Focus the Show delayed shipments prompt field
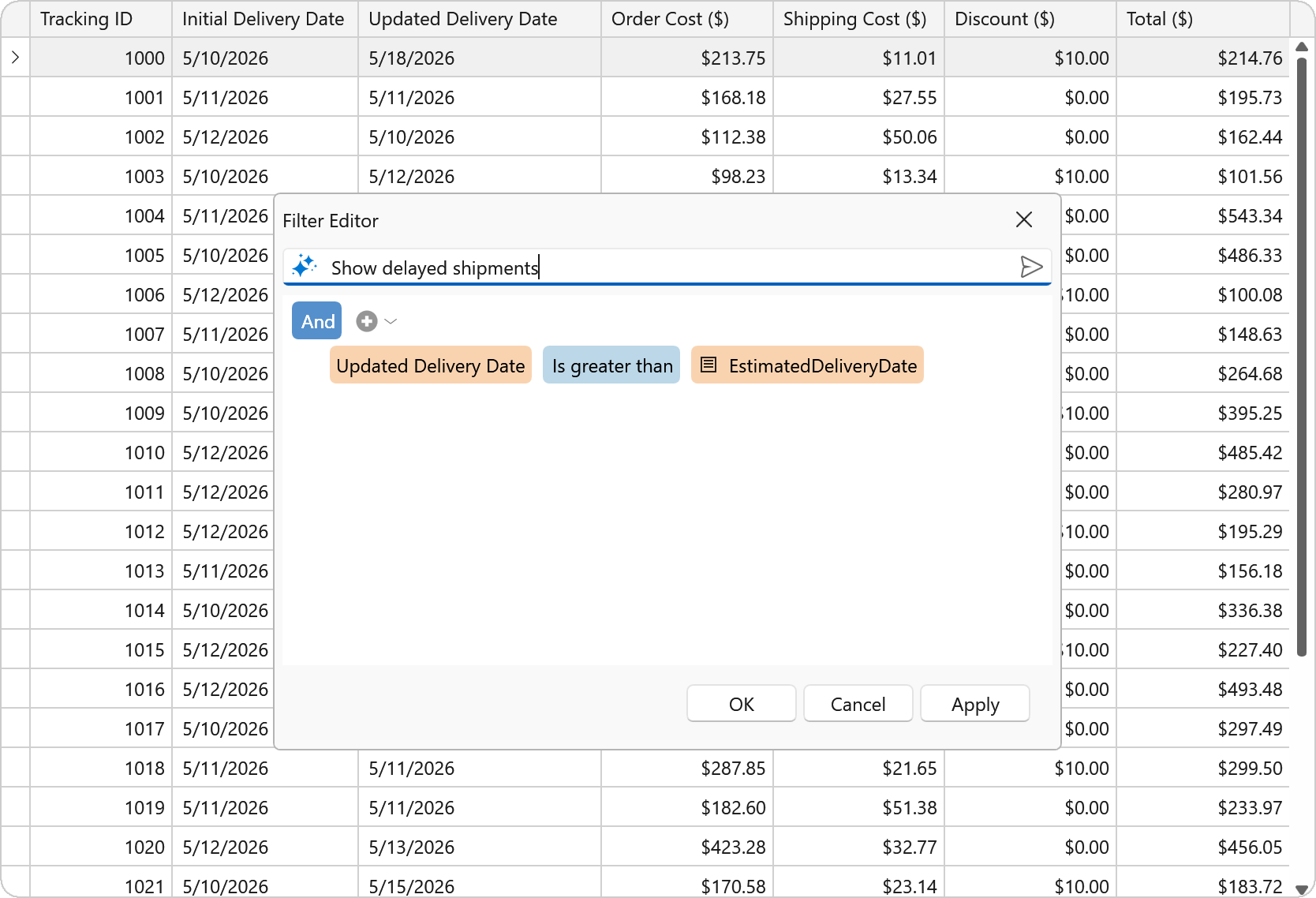The width and height of the screenshot is (1316, 898). (x=667, y=267)
